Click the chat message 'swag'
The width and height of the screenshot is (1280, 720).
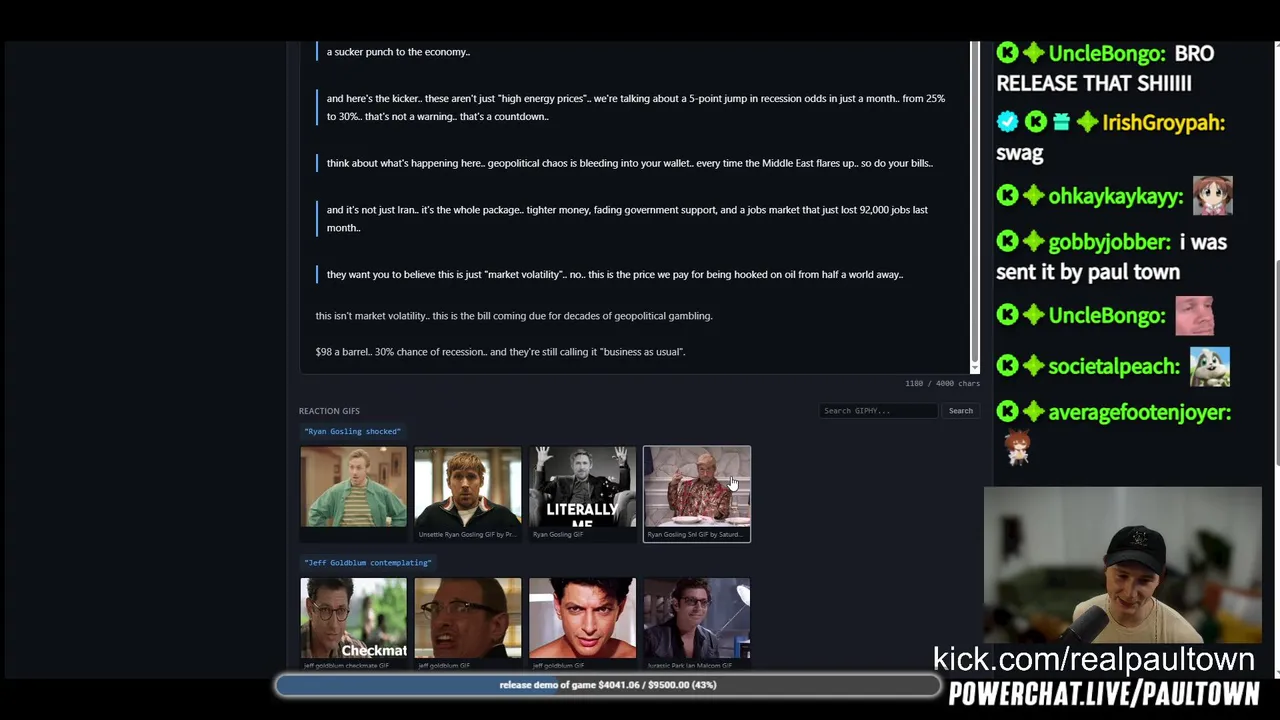[1020, 153]
